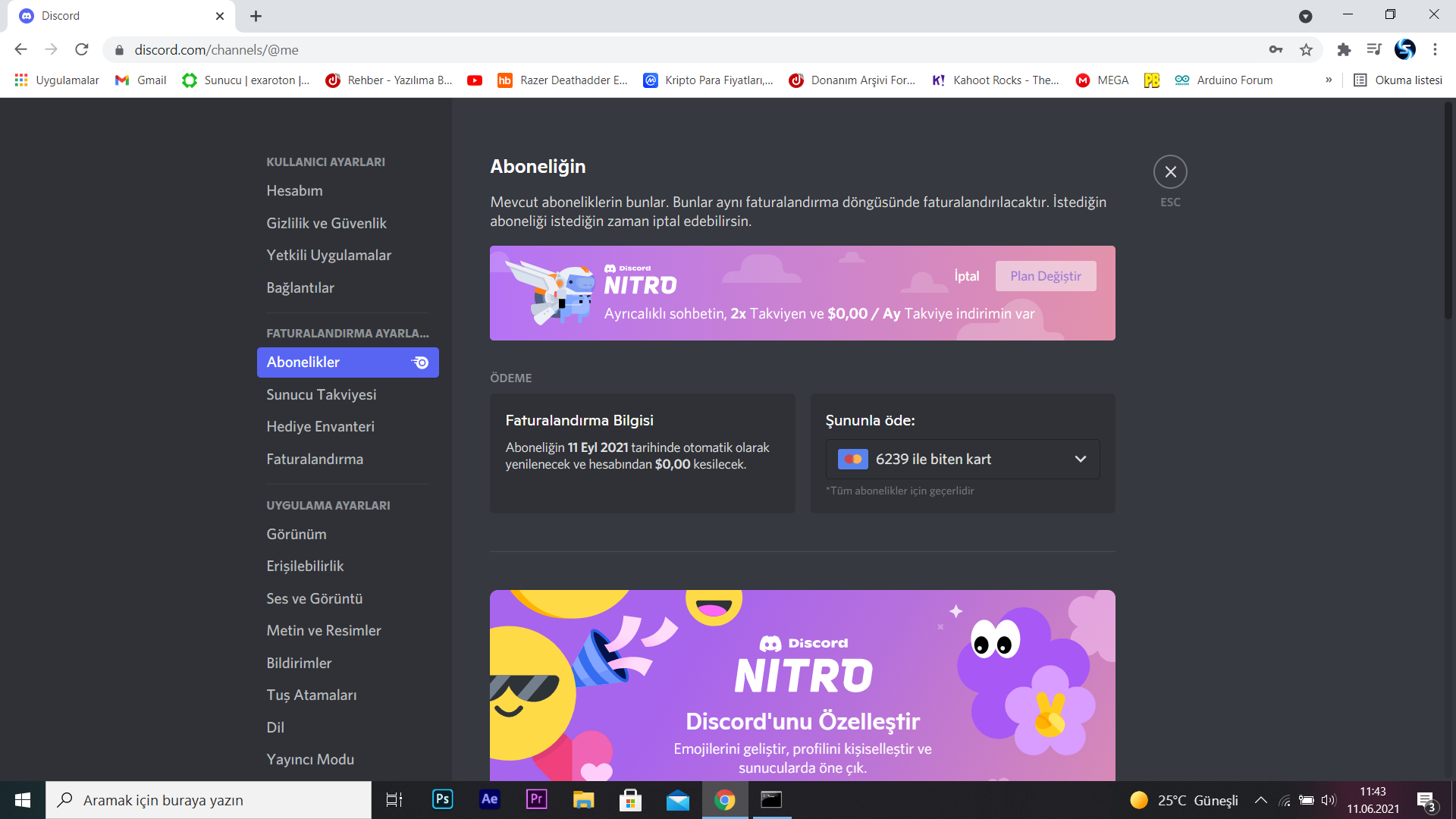Click saved passwords key icon
The image size is (1456, 819).
point(1276,50)
